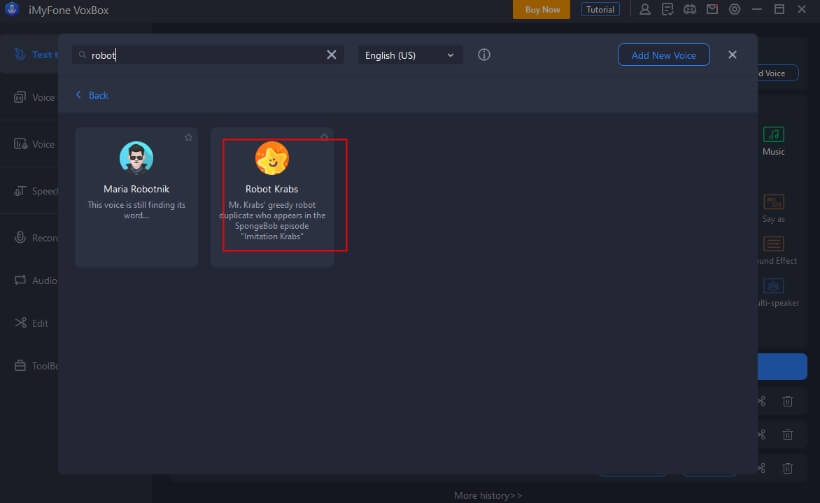Click Maria Robotnik voice name

pos(136,189)
